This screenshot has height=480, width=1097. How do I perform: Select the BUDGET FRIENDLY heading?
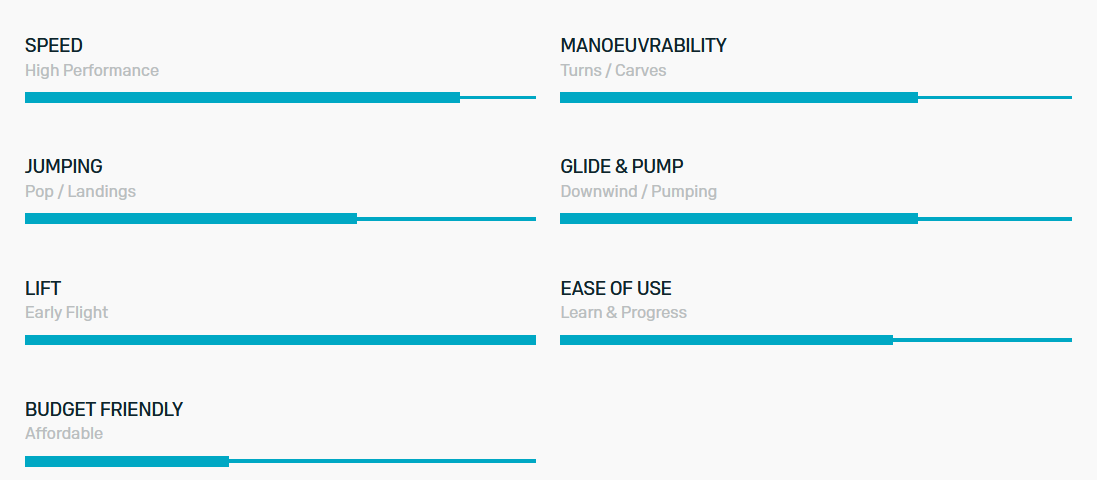[104, 409]
